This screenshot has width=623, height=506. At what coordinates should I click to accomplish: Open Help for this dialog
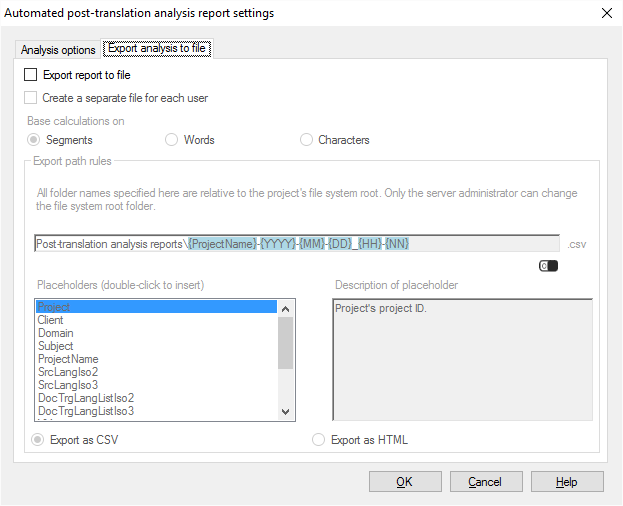click(x=567, y=482)
